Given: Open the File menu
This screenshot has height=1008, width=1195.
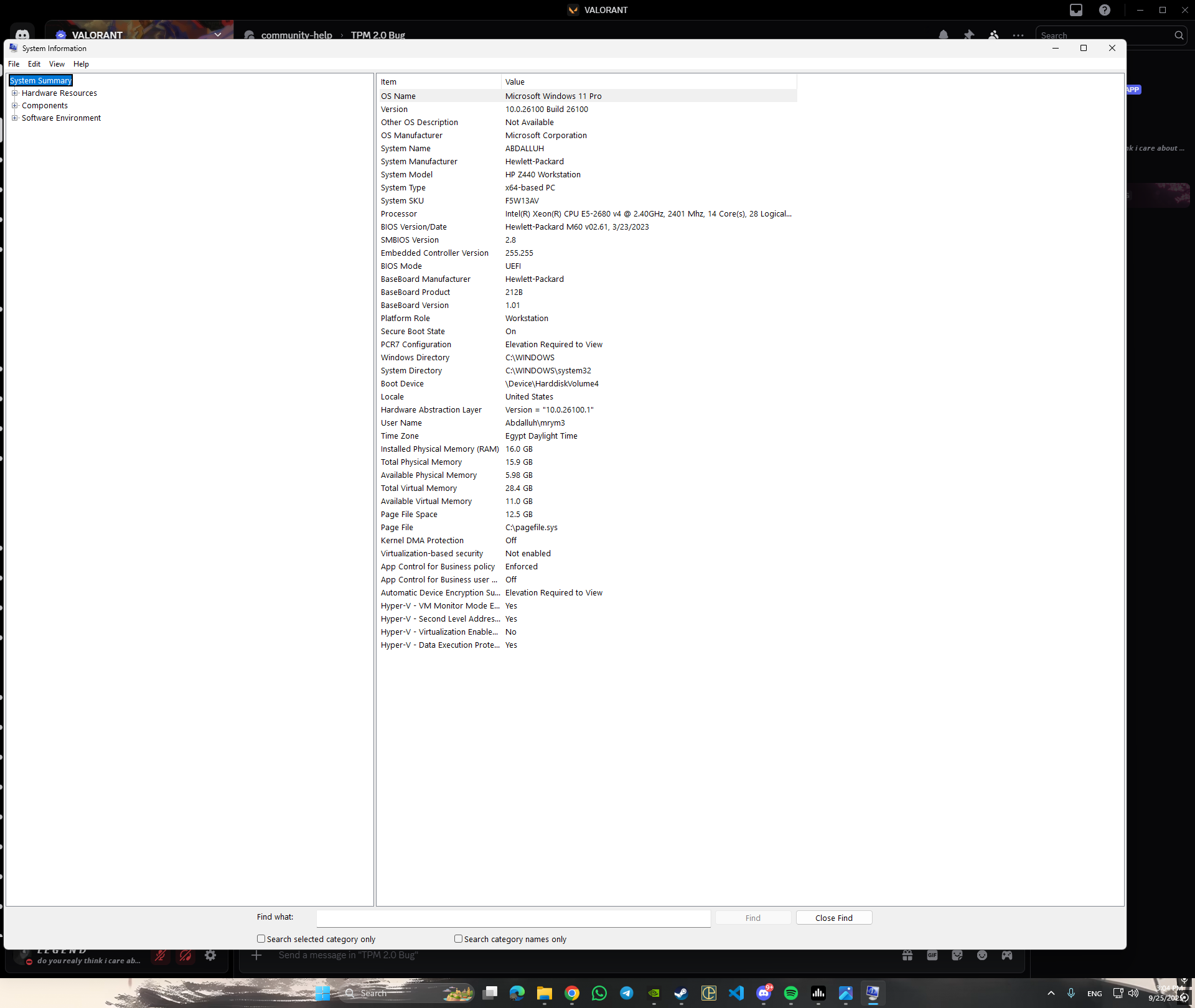Looking at the screenshot, I should point(14,64).
